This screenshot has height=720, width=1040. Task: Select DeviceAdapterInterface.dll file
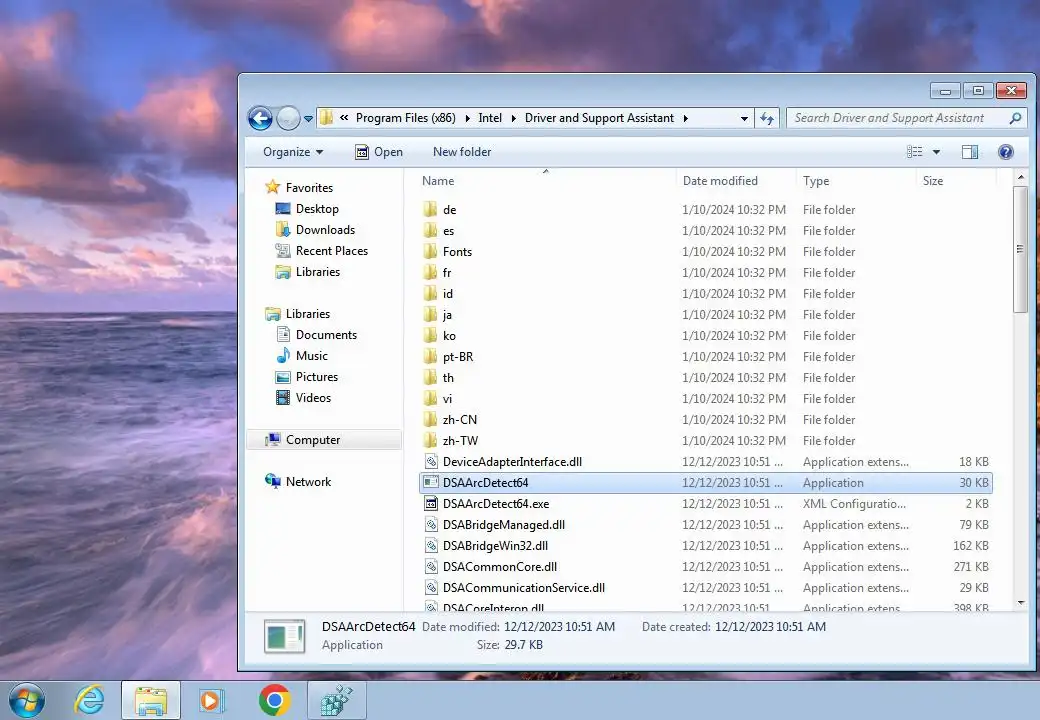706,461
